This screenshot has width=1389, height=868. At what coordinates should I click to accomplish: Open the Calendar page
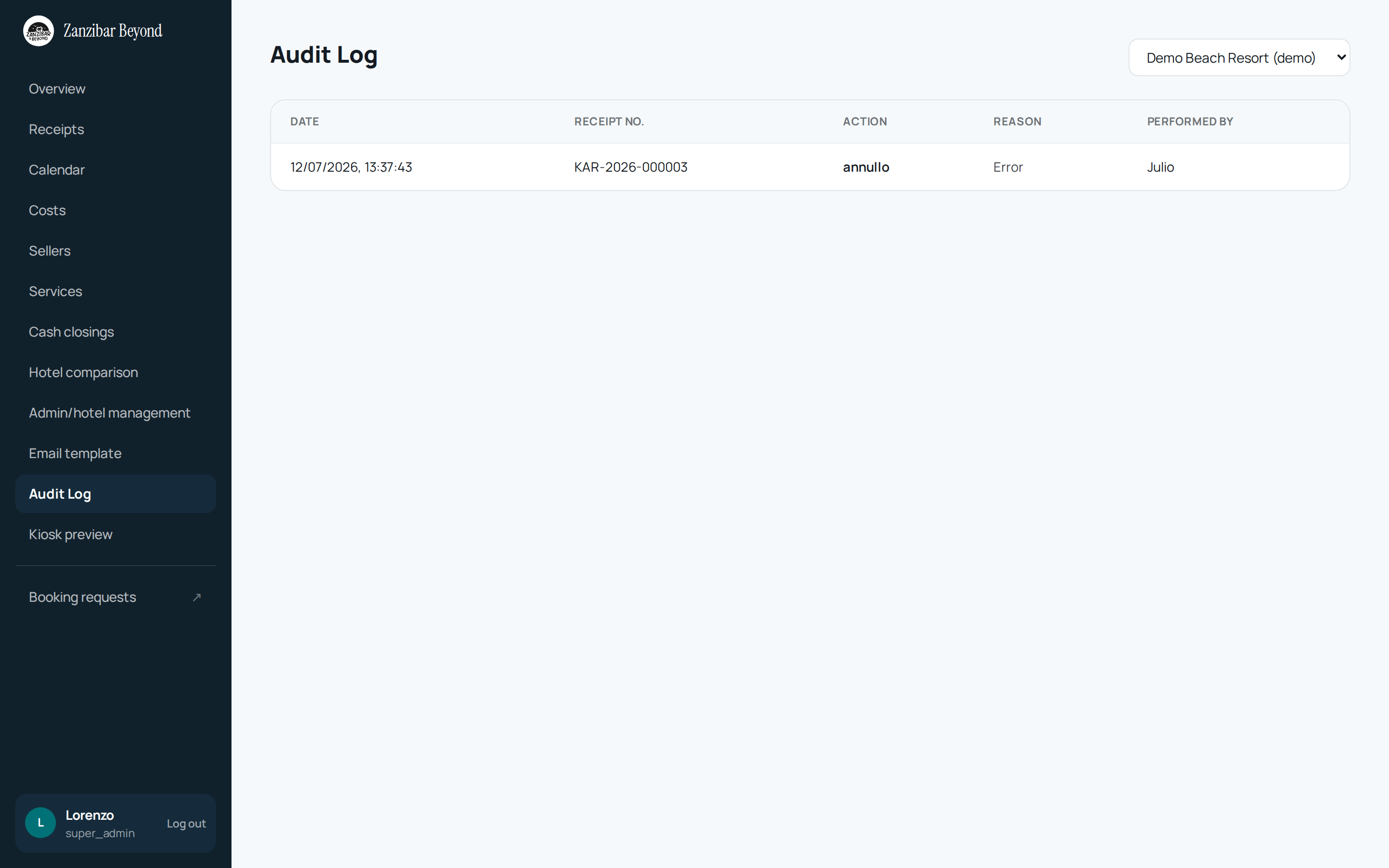click(115, 170)
